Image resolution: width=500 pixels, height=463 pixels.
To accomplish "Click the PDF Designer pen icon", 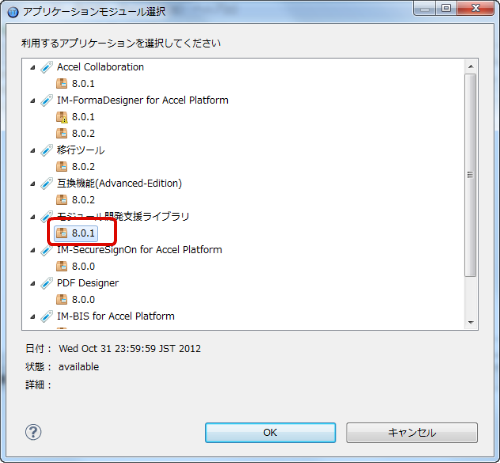I will (46, 283).
